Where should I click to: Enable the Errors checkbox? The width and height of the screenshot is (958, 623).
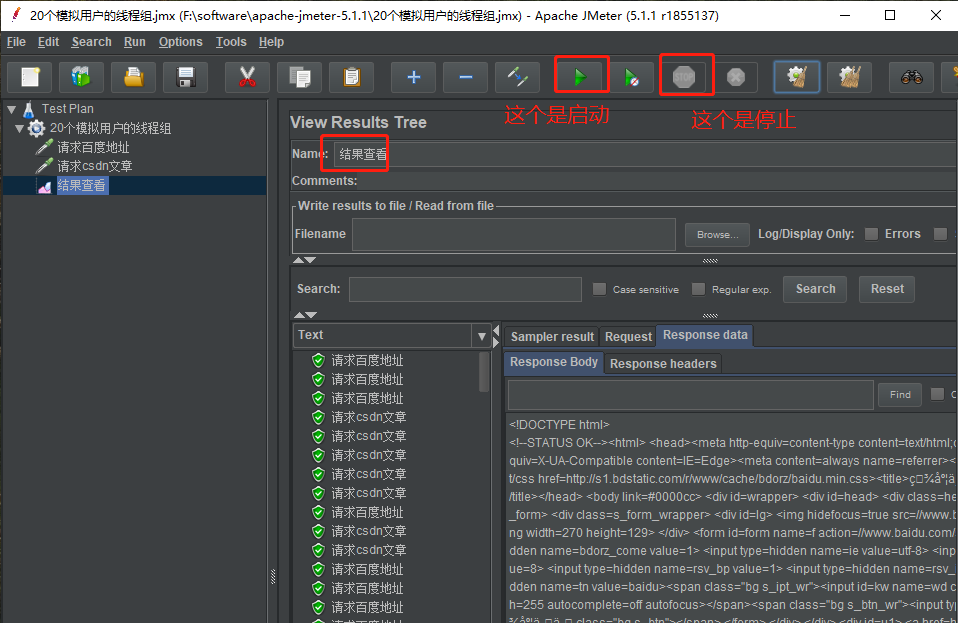pyautogui.click(x=872, y=234)
